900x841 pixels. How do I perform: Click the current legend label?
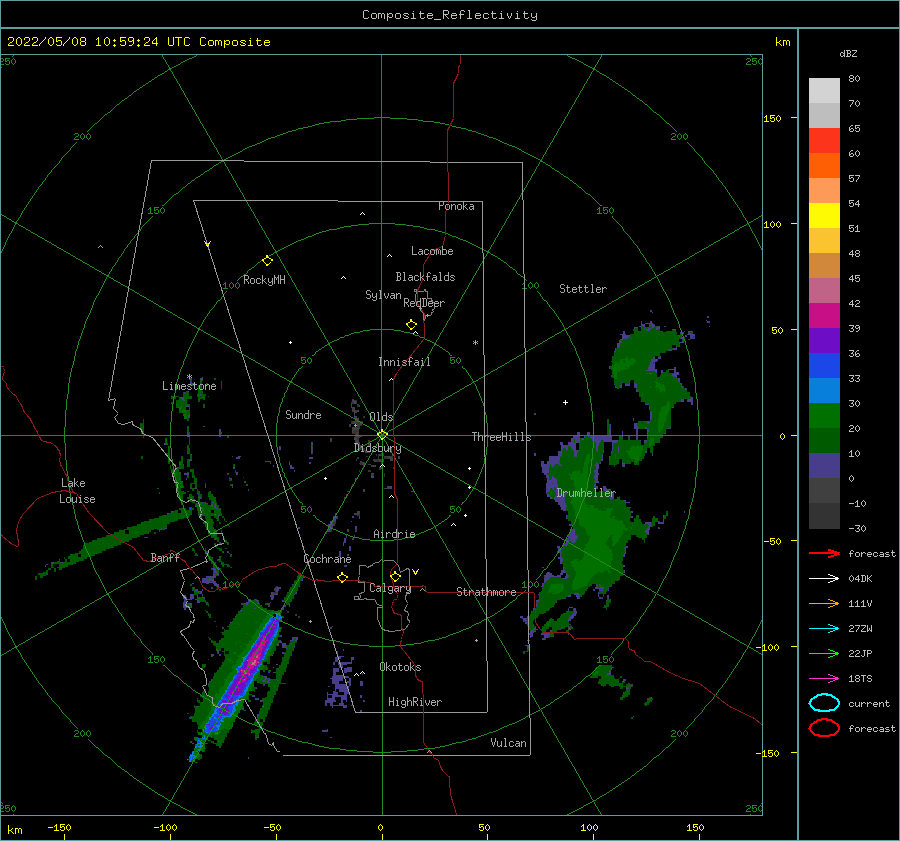[x=869, y=703]
